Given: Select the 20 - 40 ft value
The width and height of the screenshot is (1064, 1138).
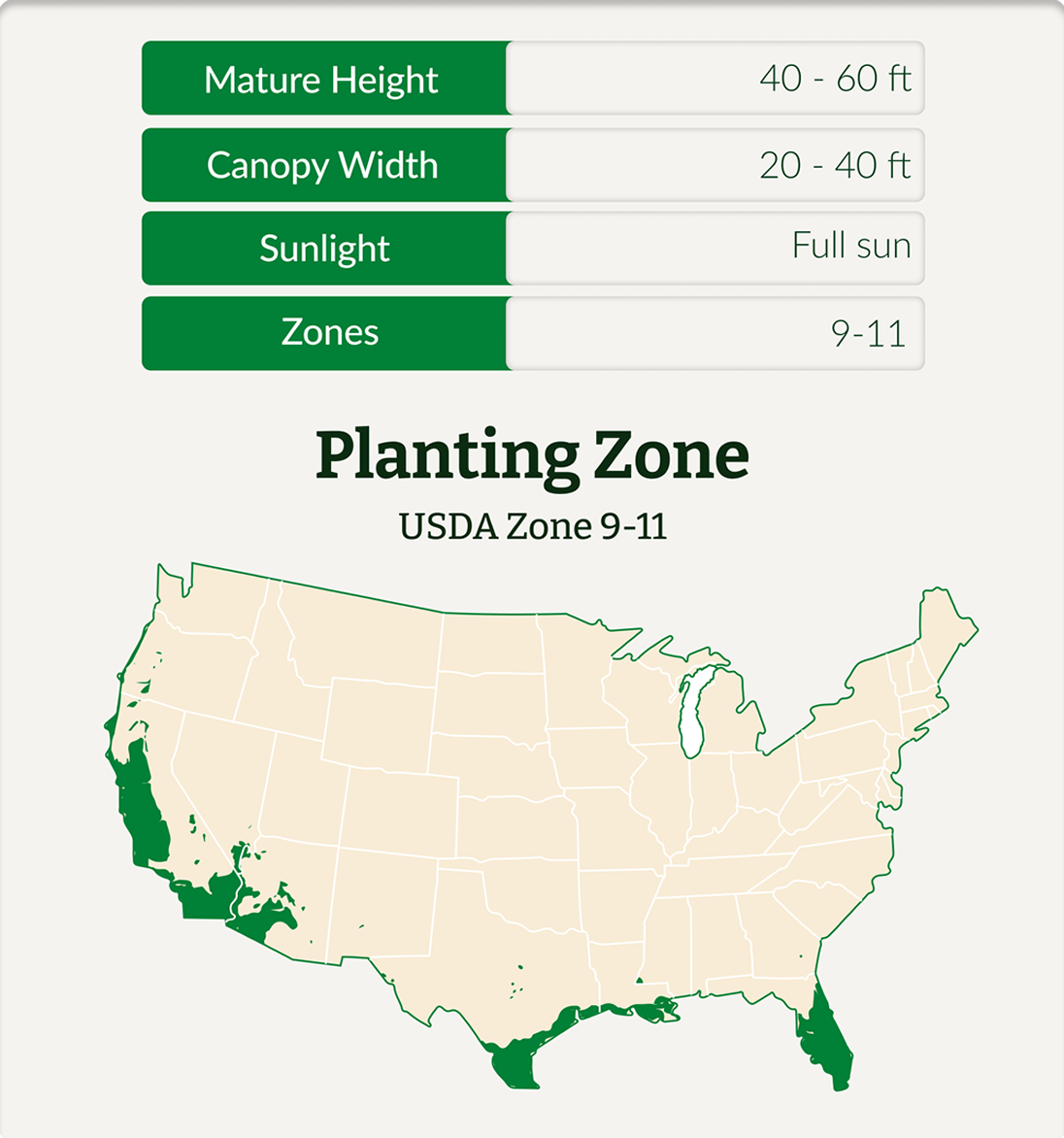Looking at the screenshot, I should point(835,165).
